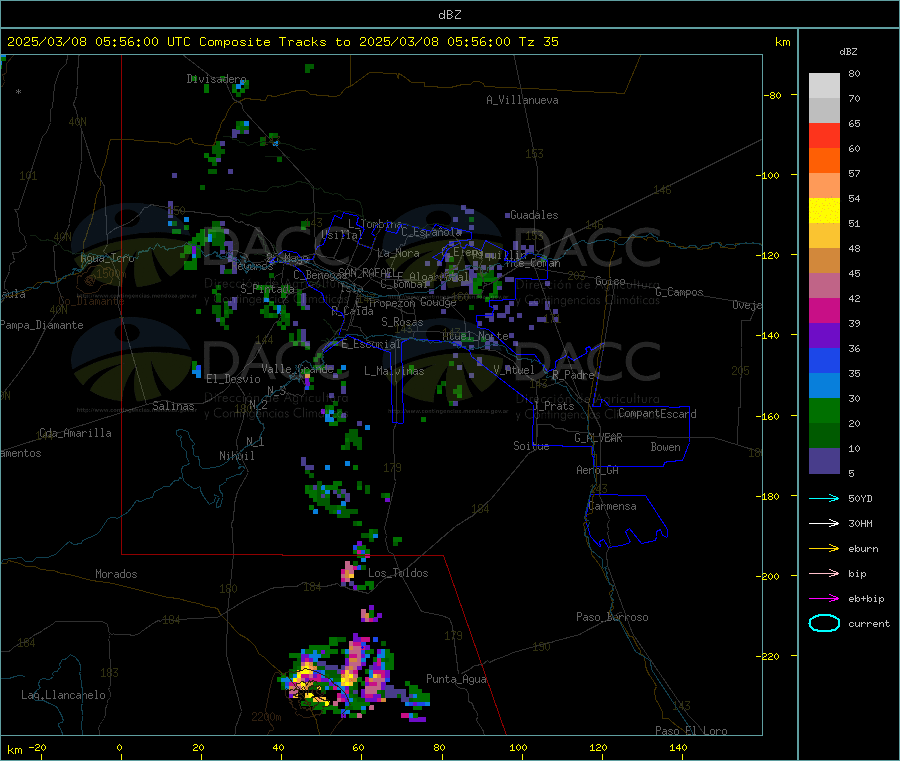Select the light blue 30-35 dBZ swatch
900x761 pixels.
824,386
